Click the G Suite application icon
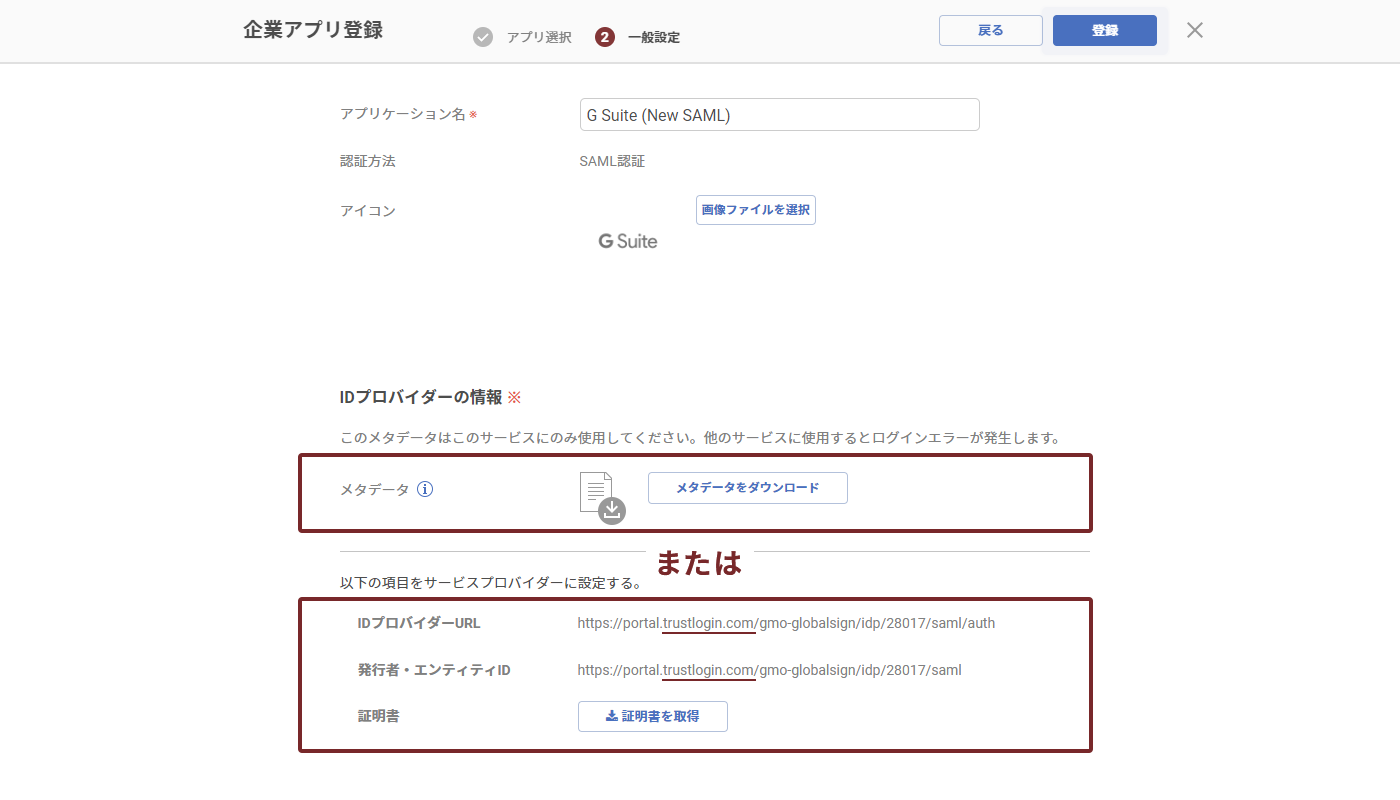The width and height of the screenshot is (1400, 800). point(627,240)
